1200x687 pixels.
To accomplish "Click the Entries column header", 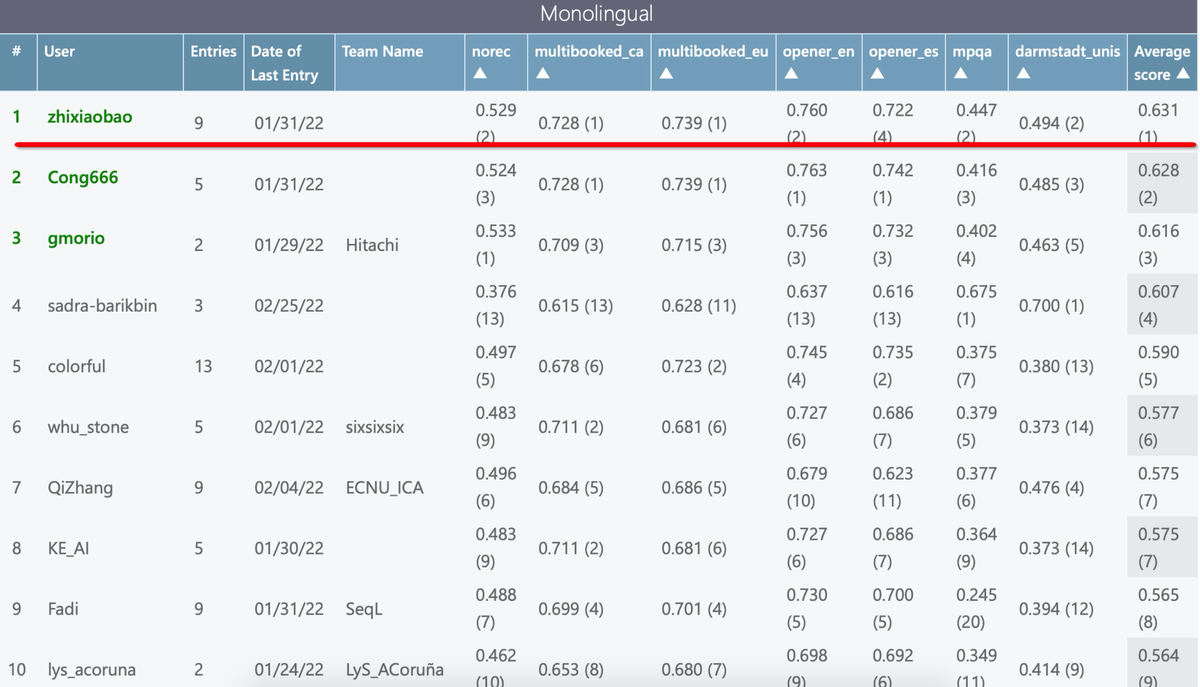I will coord(213,51).
